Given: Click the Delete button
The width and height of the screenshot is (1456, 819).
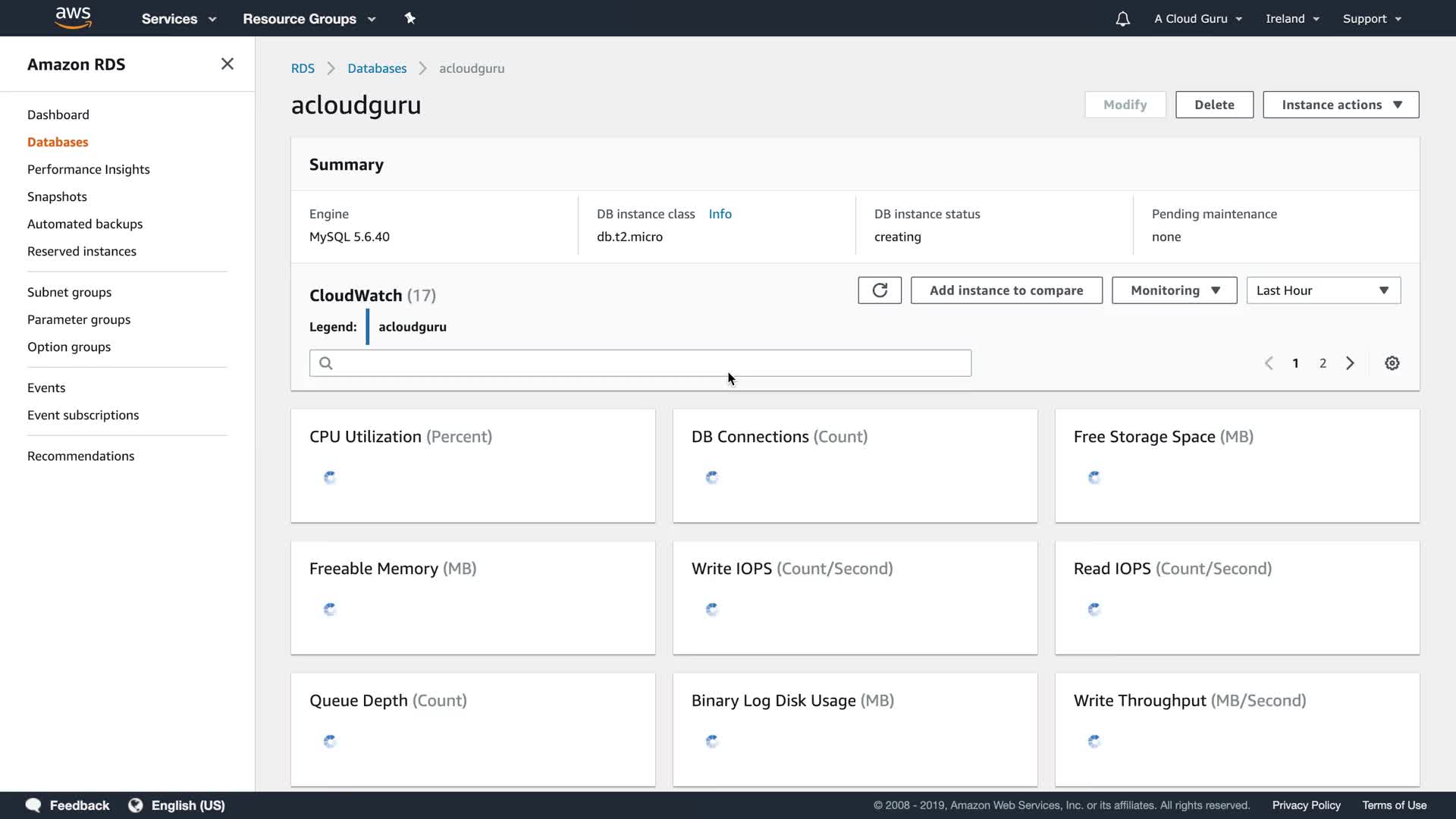Looking at the screenshot, I should [1214, 105].
